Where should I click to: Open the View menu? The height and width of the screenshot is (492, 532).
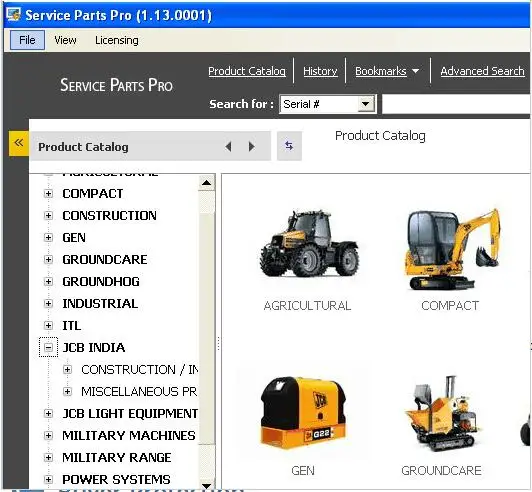65,40
